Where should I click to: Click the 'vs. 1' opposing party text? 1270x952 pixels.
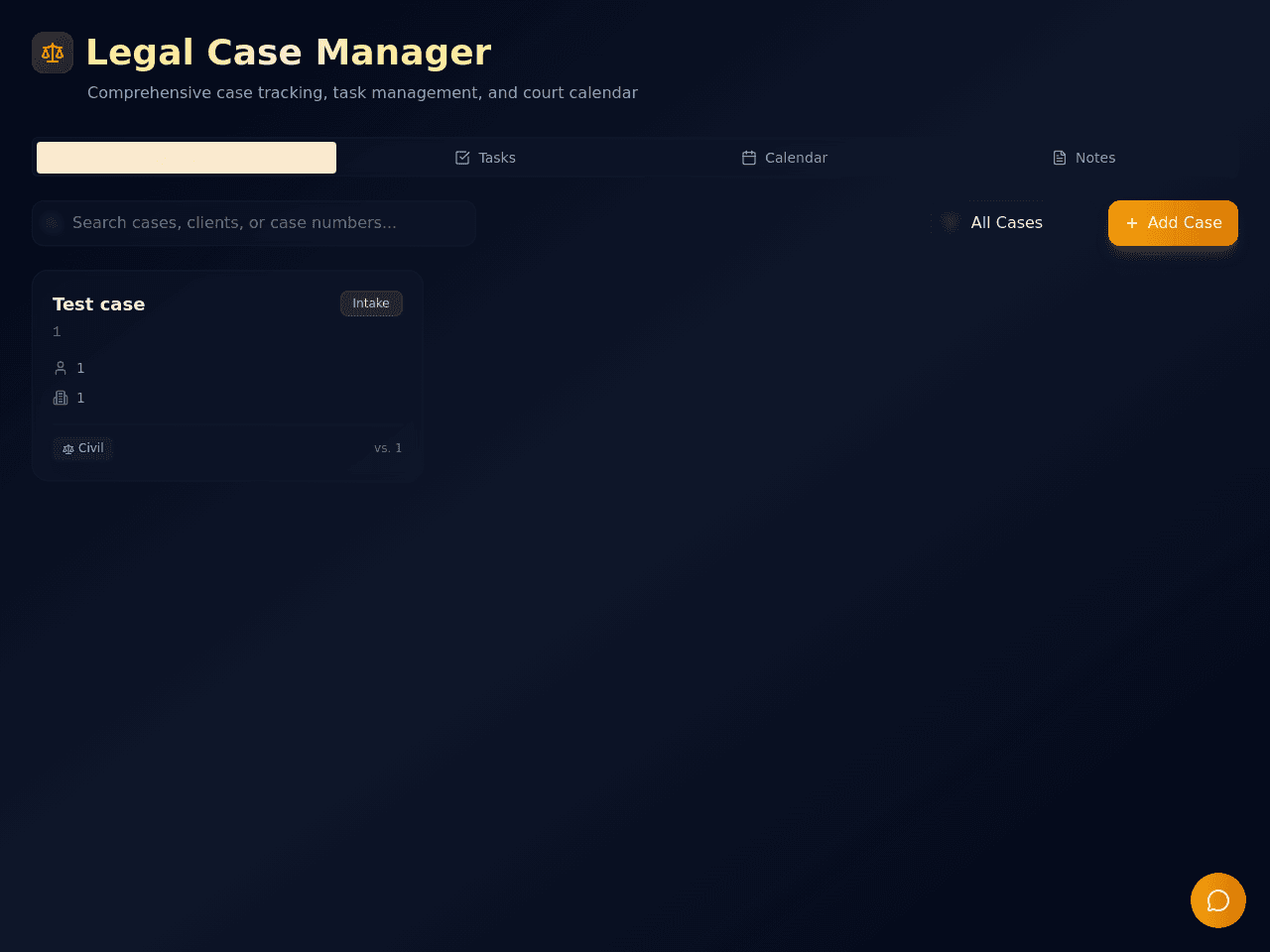click(x=388, y=448)
